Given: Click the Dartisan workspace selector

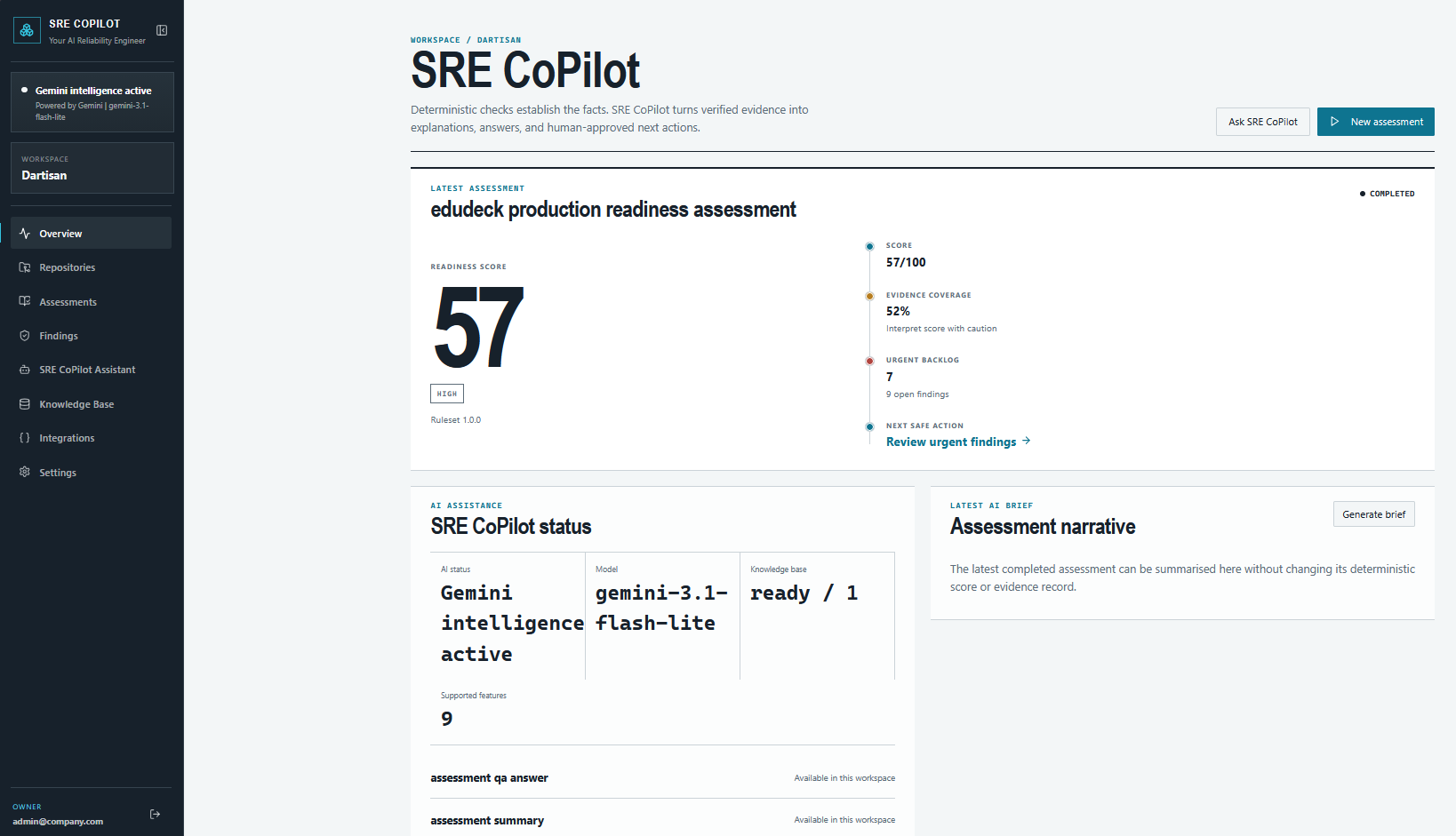Looking at the screenshot, I should (x=92, y=168).
